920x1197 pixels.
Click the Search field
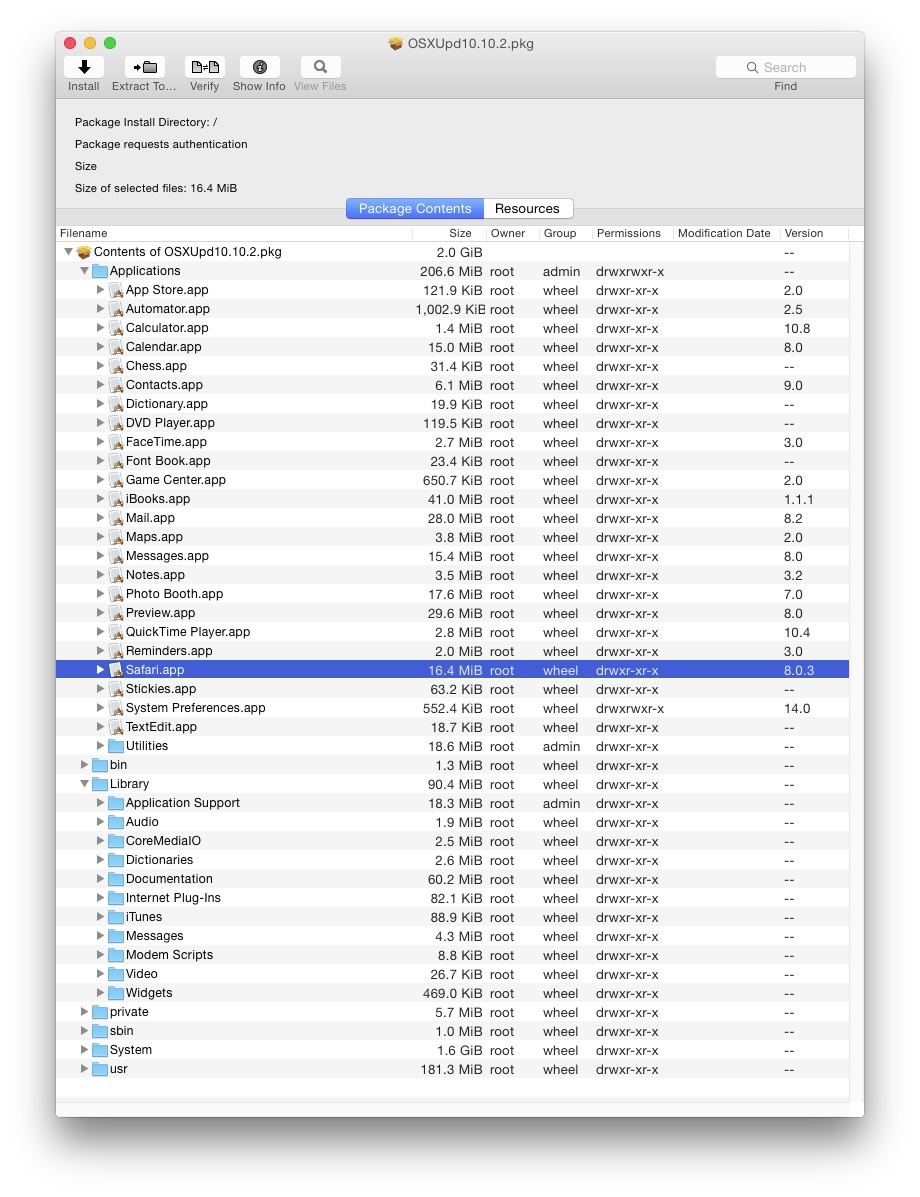click(x=786, y=67)
